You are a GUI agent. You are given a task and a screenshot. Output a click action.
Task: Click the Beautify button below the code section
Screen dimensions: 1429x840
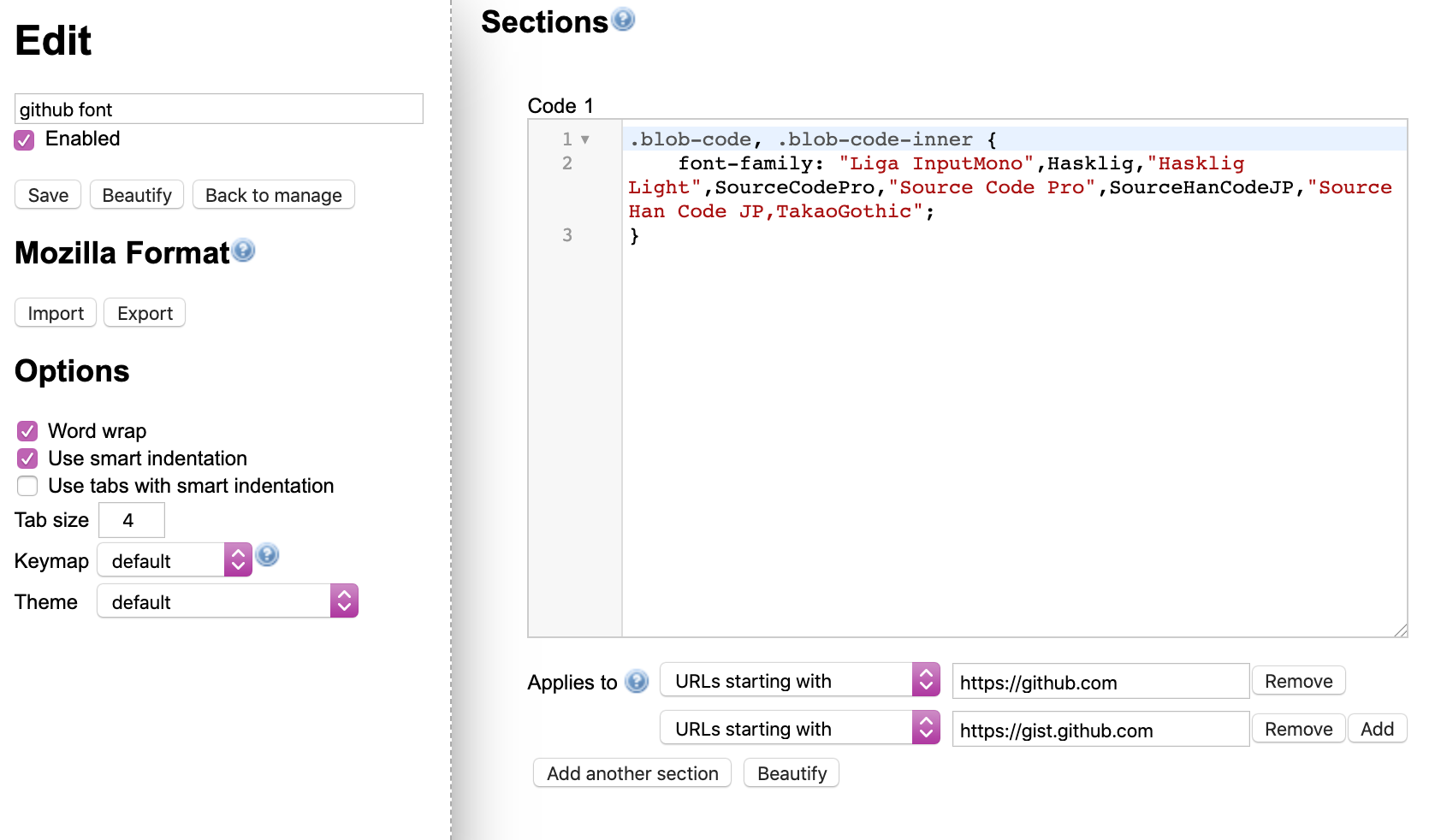click(792, 773)
